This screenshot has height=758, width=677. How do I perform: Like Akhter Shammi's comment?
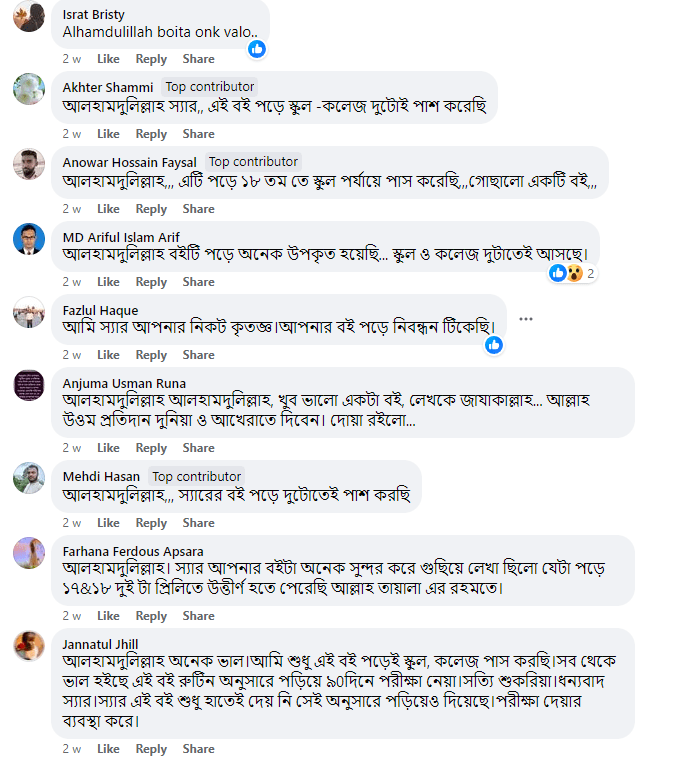[x=108, y=134]
